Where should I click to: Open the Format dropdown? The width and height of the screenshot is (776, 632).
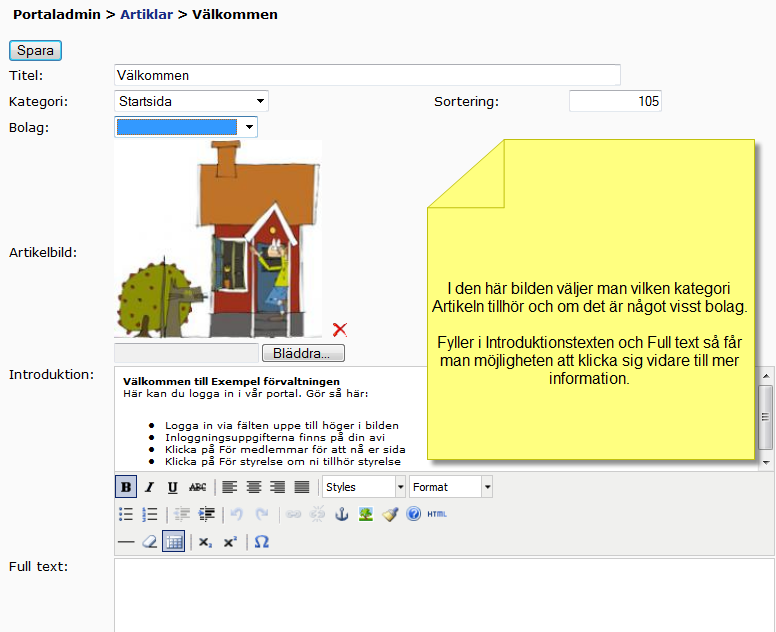pyautogui.click(x=451, y=487)
